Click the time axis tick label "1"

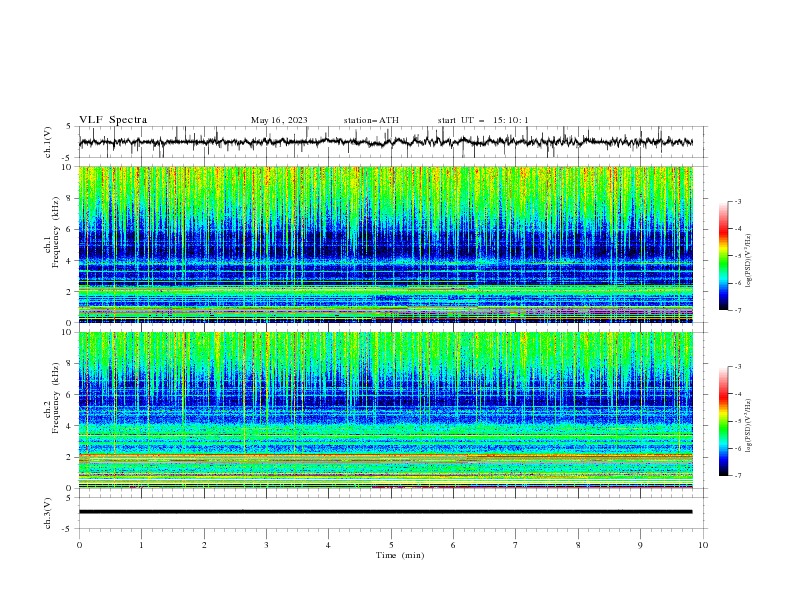pos(141,545)
